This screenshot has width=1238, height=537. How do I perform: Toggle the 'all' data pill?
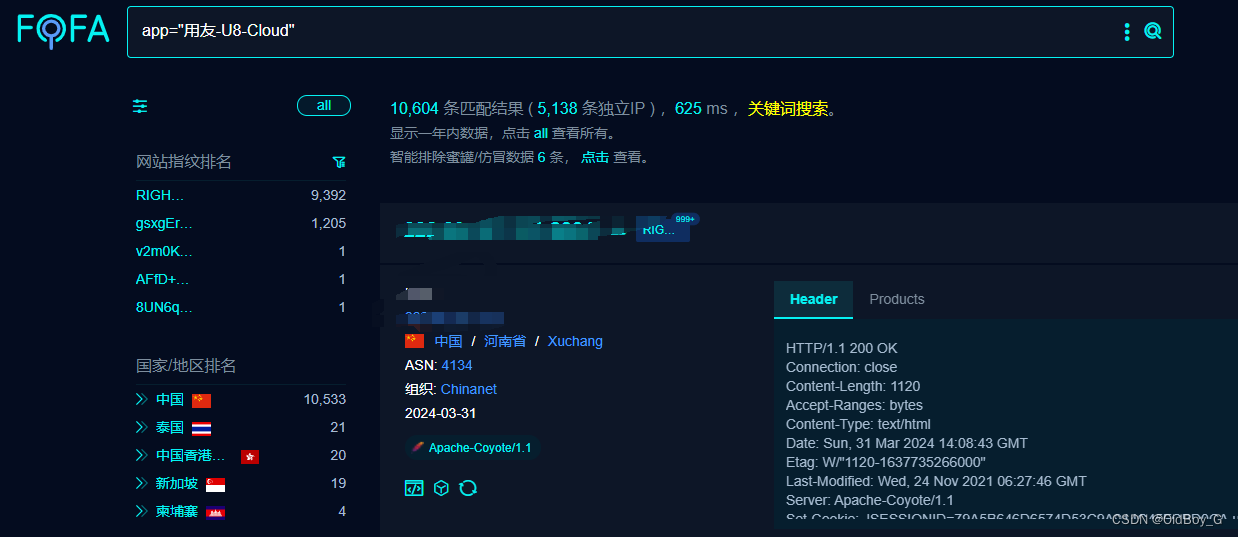(324, 105)
